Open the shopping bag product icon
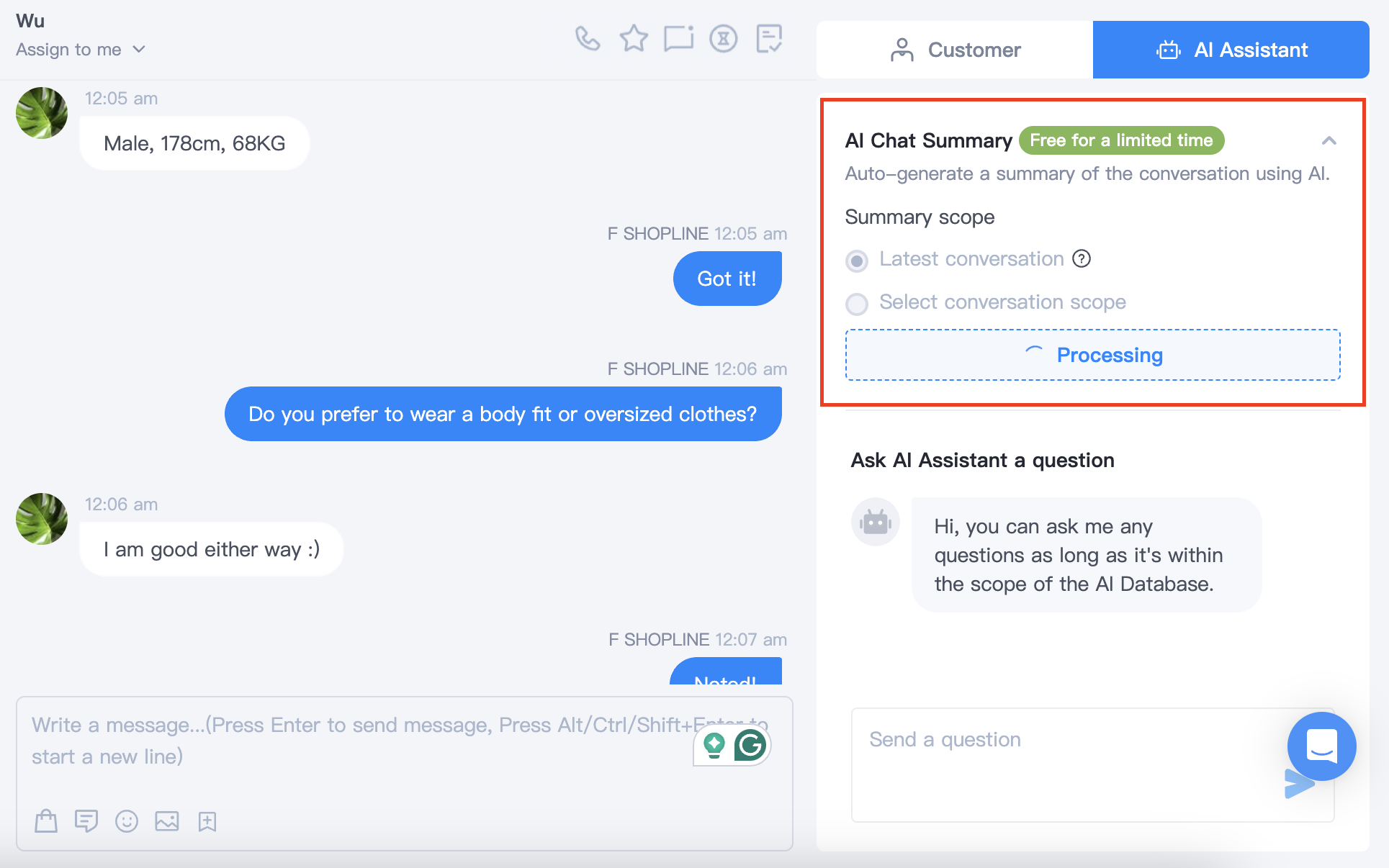The height and width of the screenshot is (868, 1389). [46, 821]
